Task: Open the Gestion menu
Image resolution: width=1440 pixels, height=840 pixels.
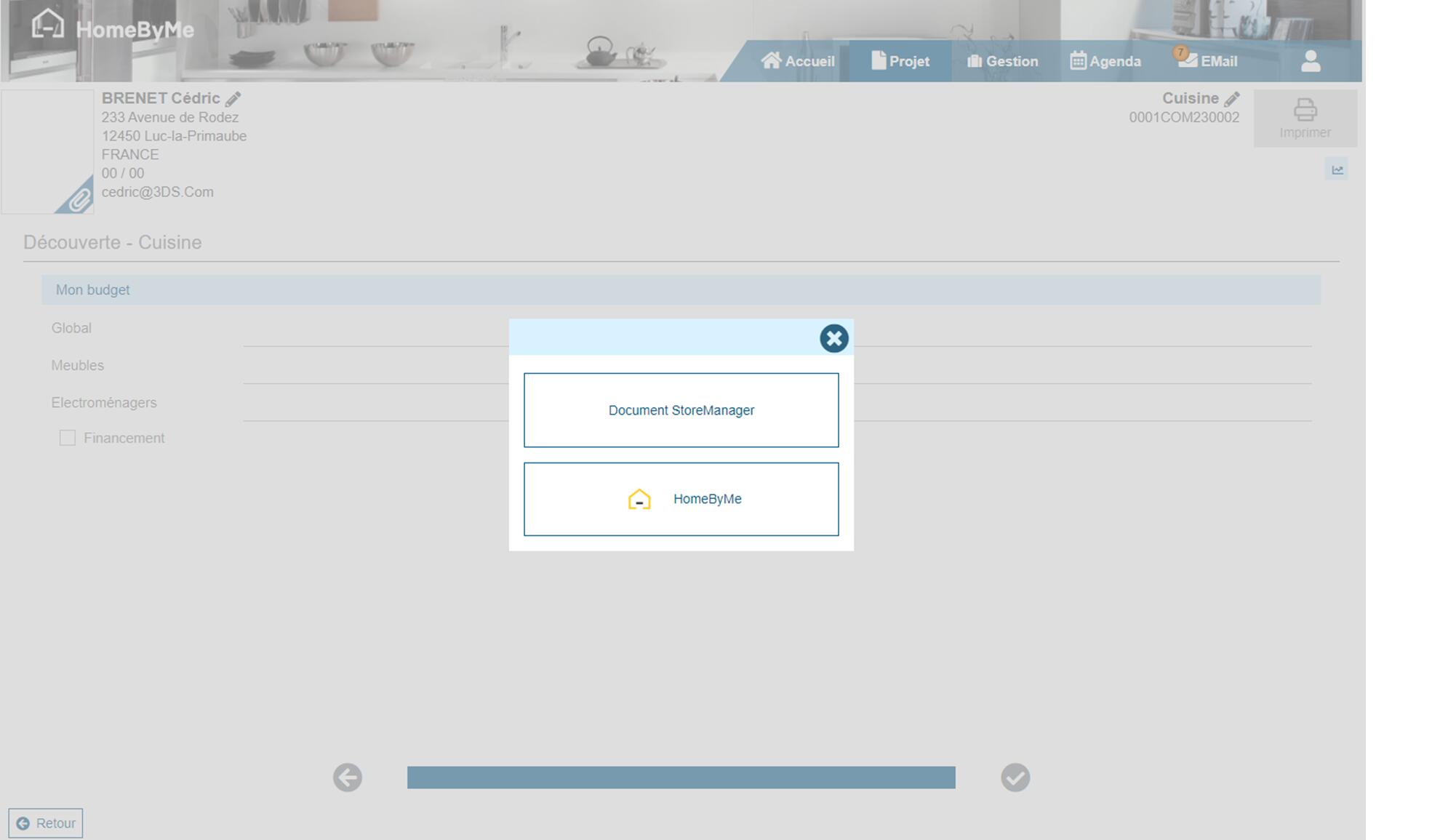Action: coord(1002,61)
